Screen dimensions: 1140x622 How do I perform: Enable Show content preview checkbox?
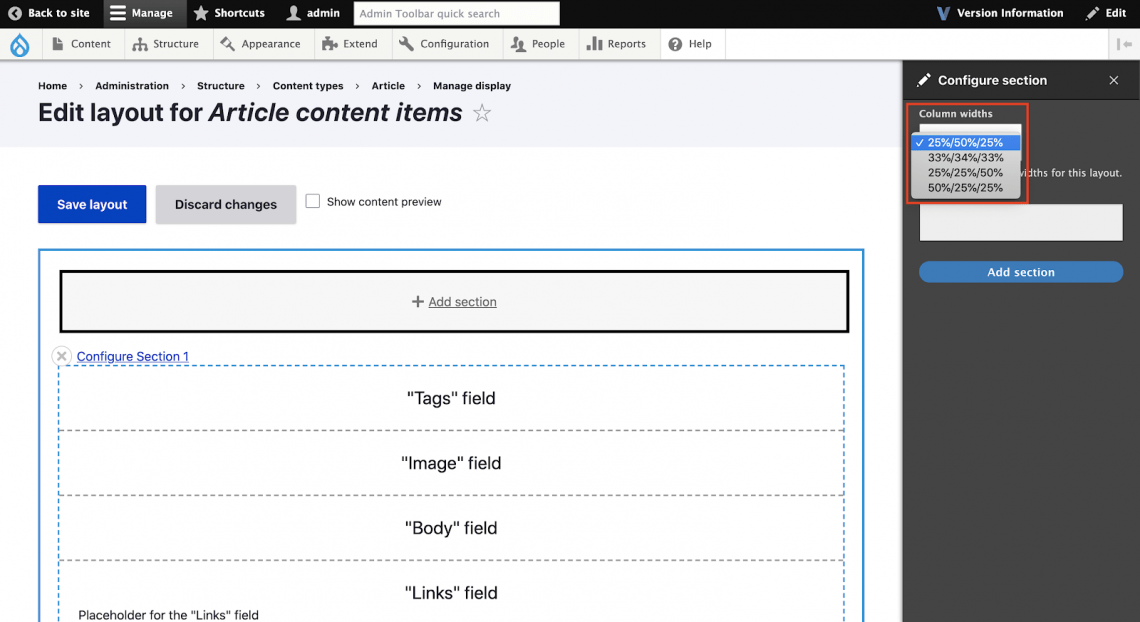point(313,201)
